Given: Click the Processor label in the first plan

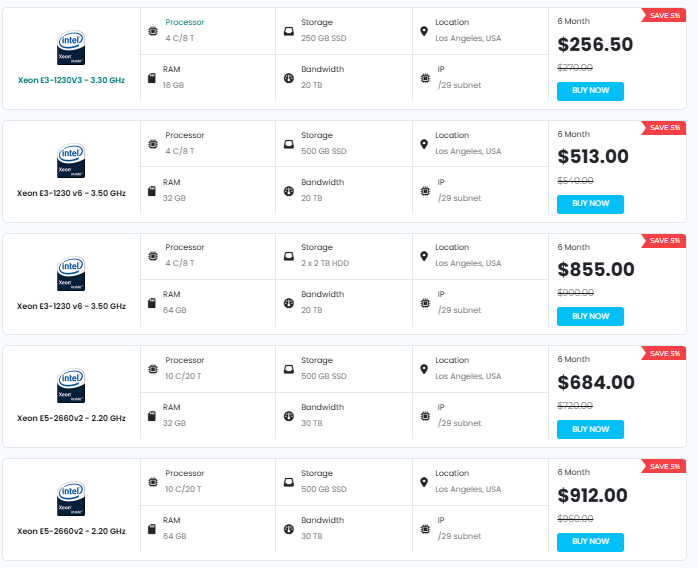Looking at the screenshot, I should click(184, 22).
